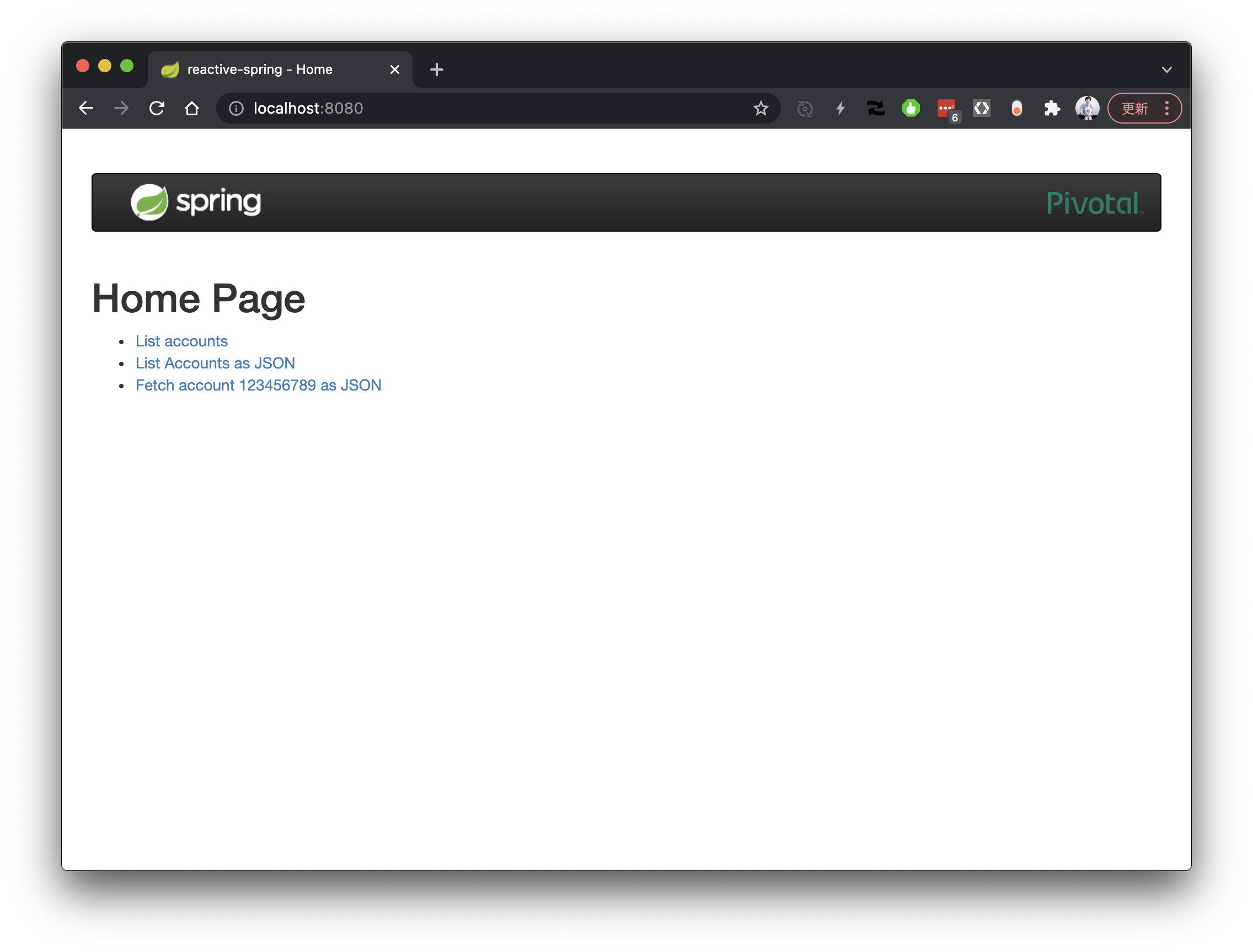This screenshot has height=952, width=1253.
Task: Open the green thumbs-up extension
Action: coord(911,108)
